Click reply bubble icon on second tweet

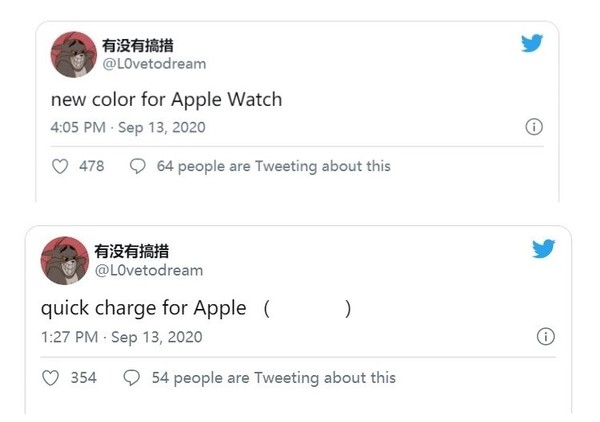pyautogui.click(x=131, y=378)
